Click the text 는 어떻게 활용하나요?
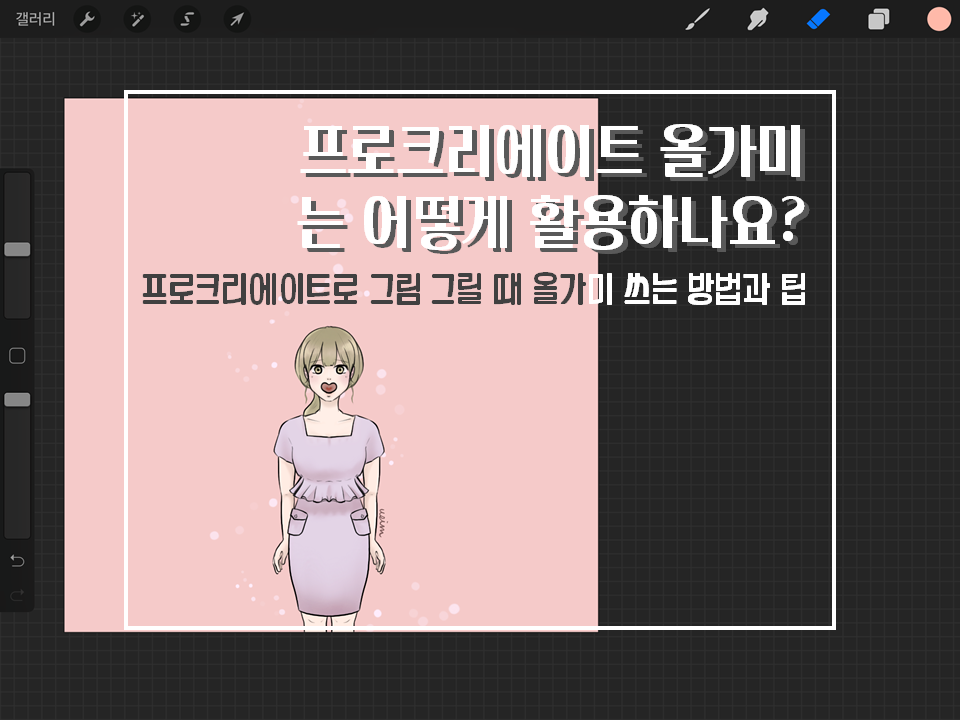960x720 pixels. coord(553,223)
